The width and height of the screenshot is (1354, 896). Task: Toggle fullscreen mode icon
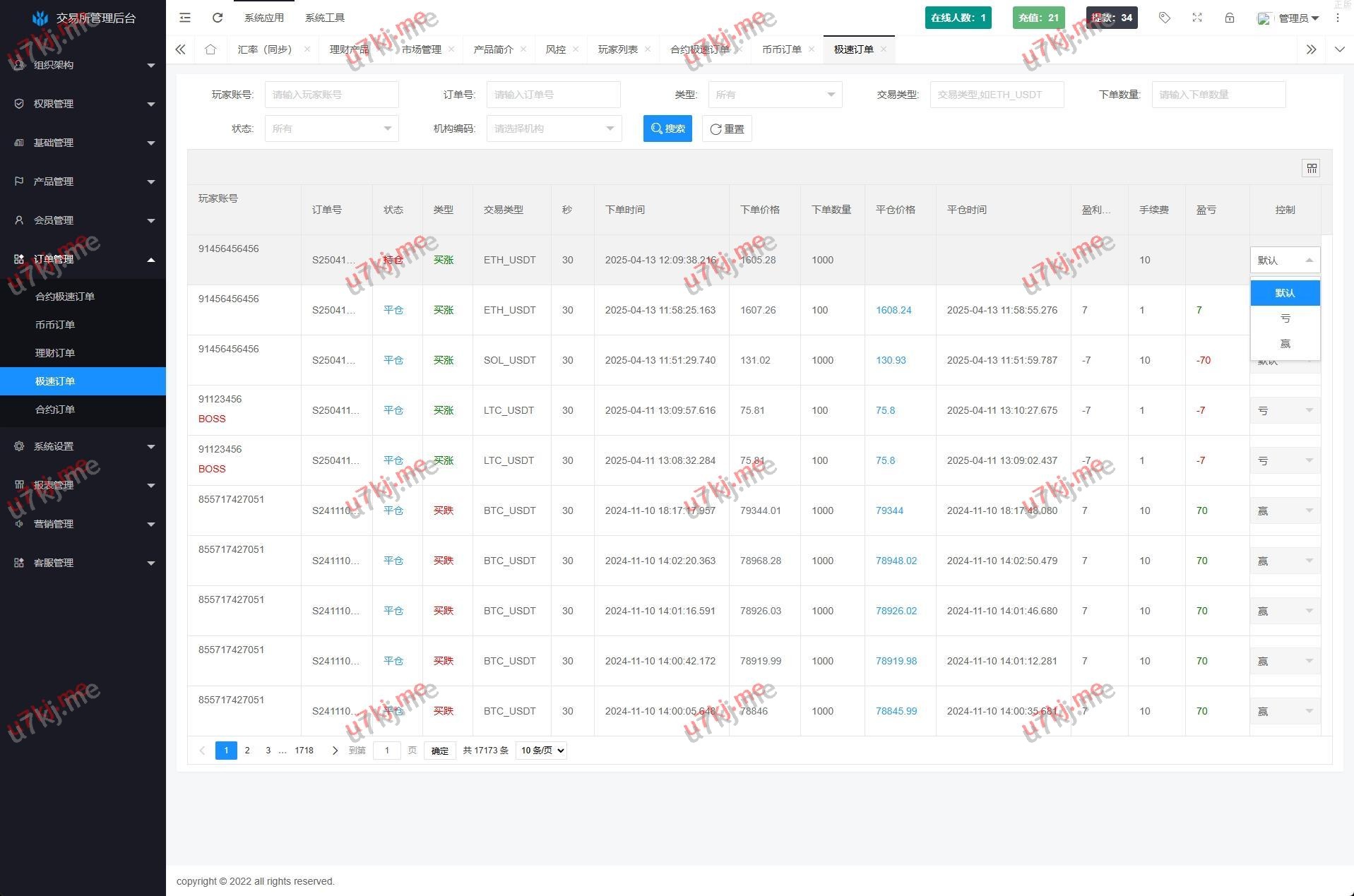tap(1197, 18)
